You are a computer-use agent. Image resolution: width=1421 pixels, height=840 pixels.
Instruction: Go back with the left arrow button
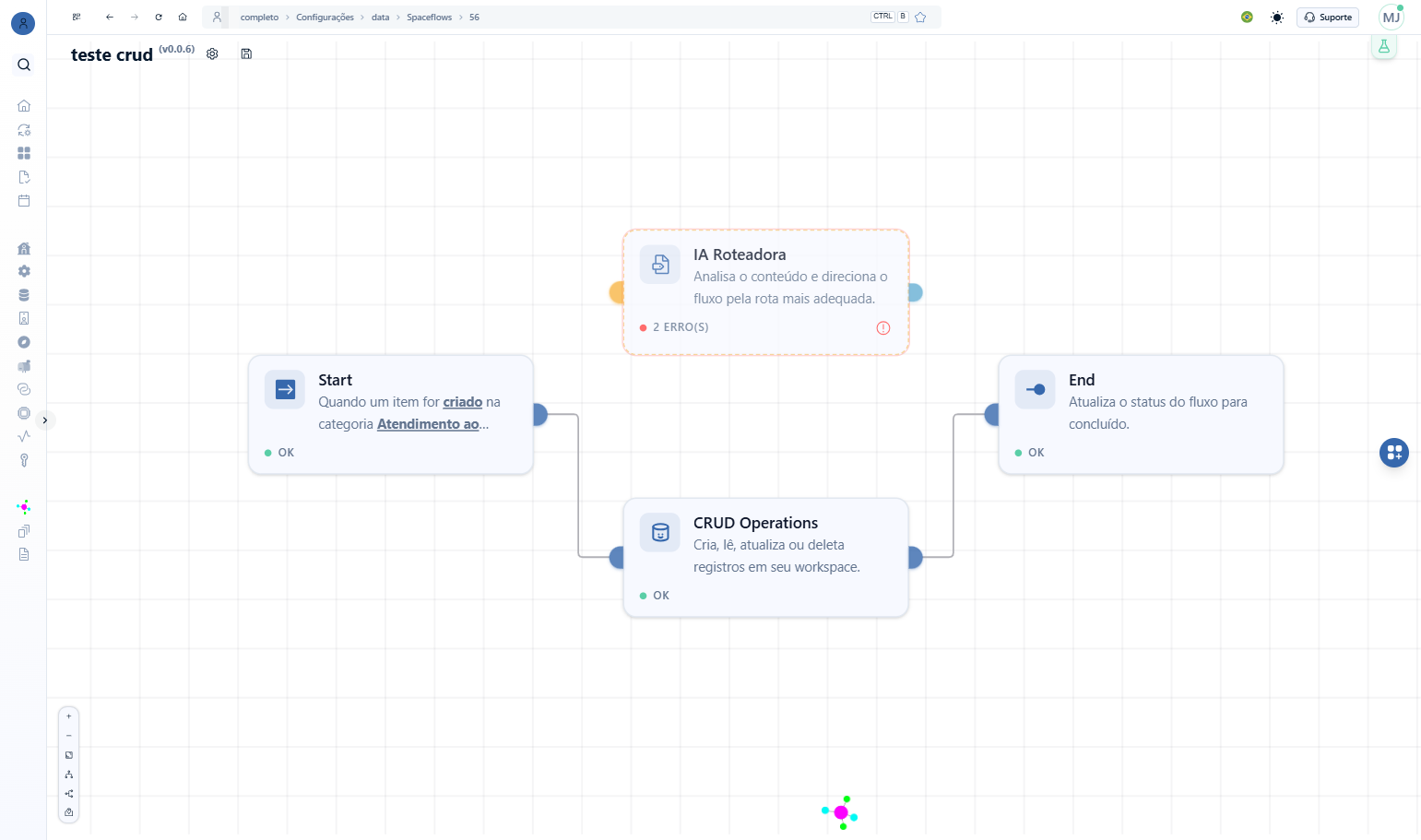110,17
